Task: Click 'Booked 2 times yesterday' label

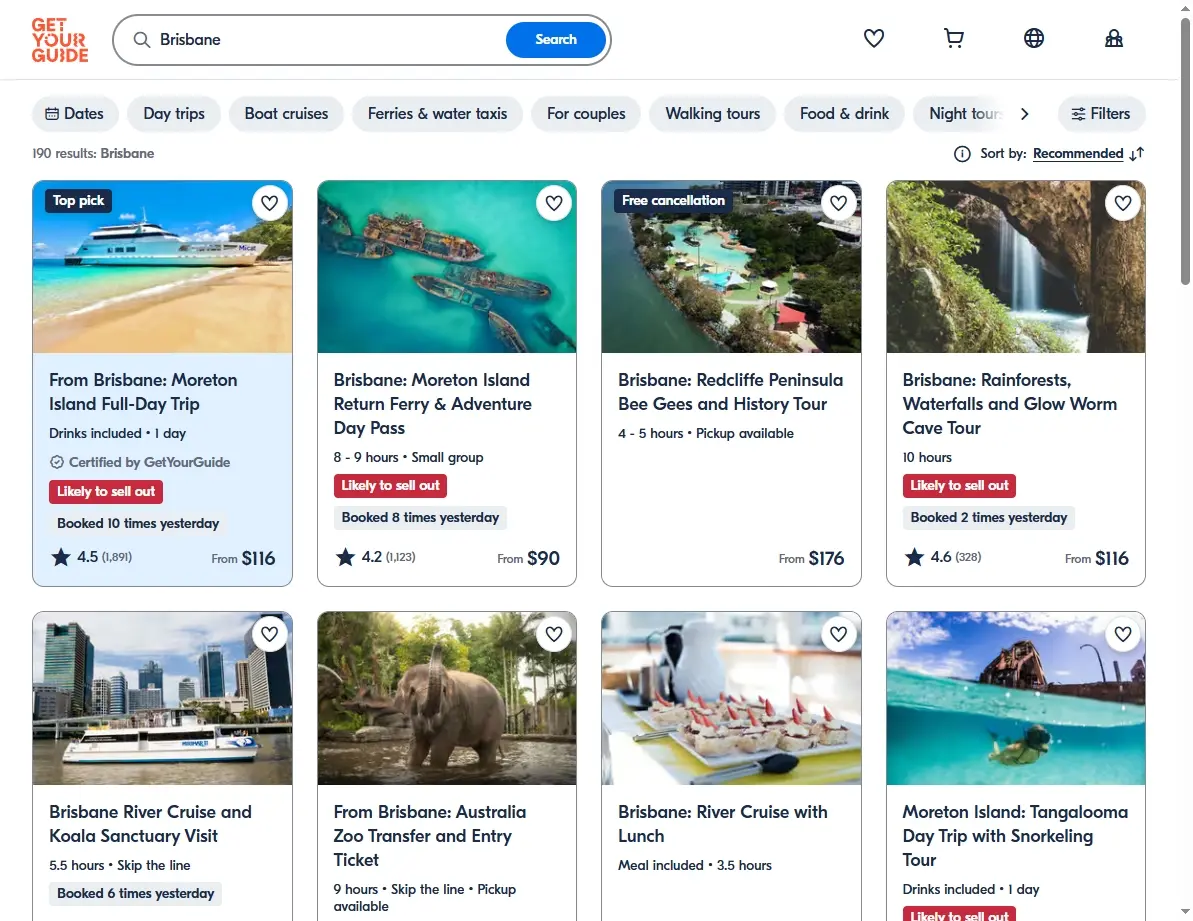Action: click(x=988, y=517)
